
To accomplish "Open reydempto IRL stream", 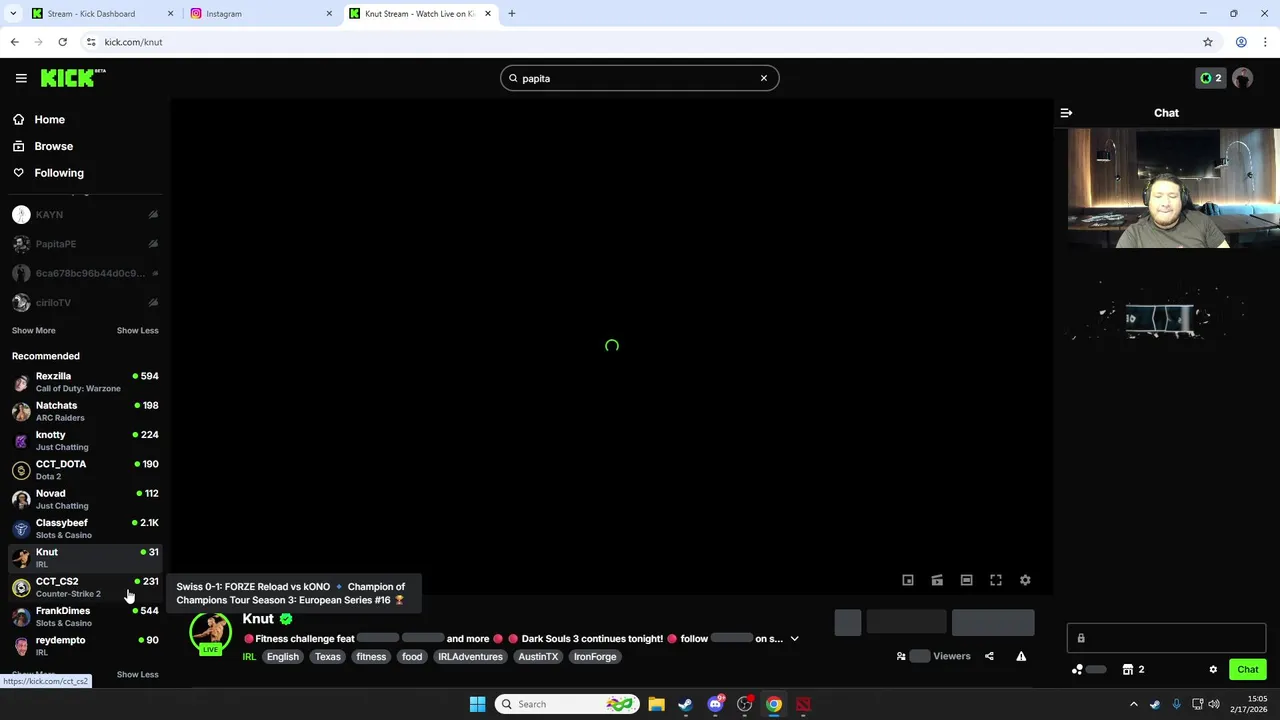I will pos(85,646).
